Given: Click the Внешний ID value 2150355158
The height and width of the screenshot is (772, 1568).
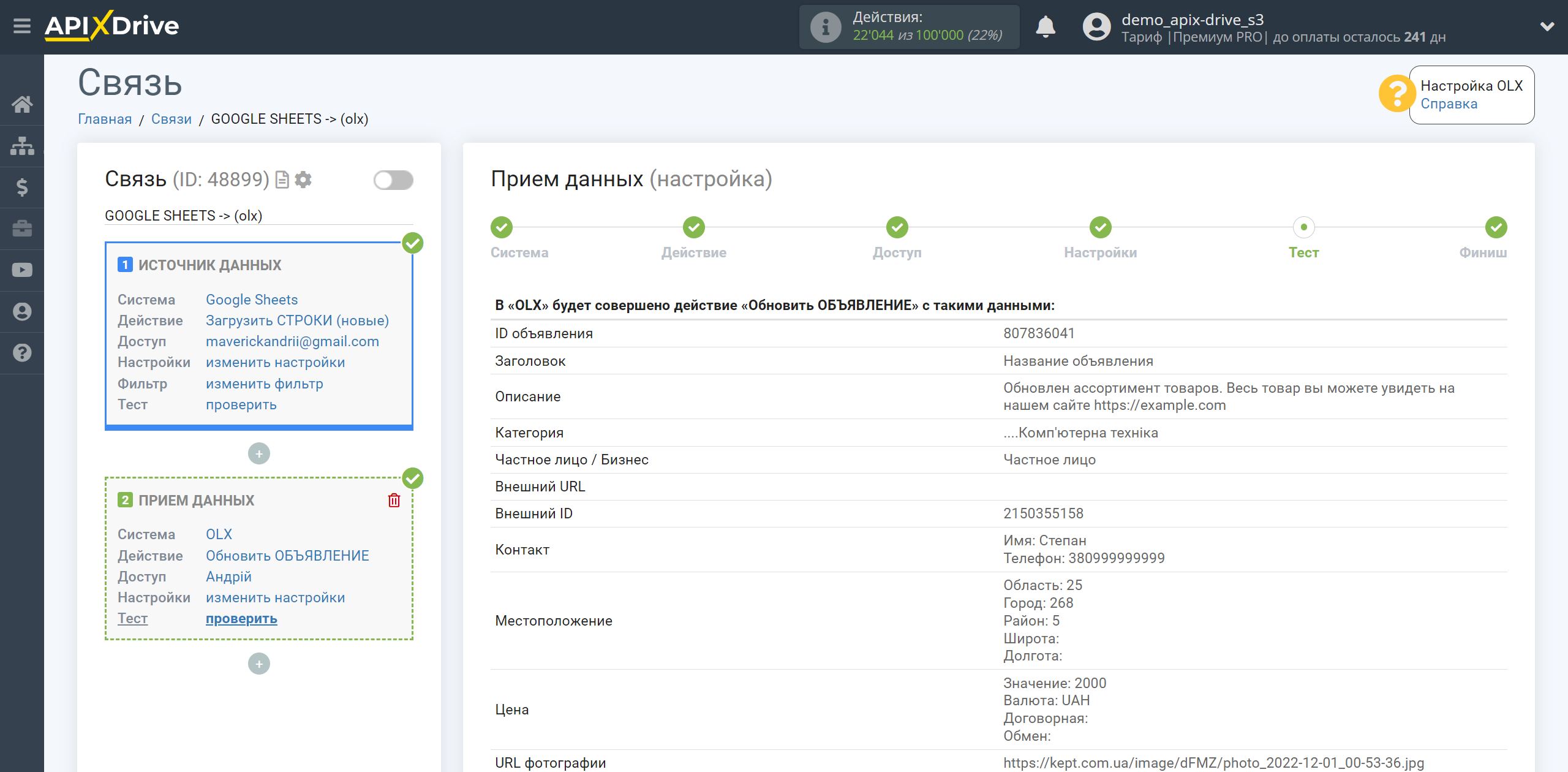Looking at the screenshot, I should 1043,513.
